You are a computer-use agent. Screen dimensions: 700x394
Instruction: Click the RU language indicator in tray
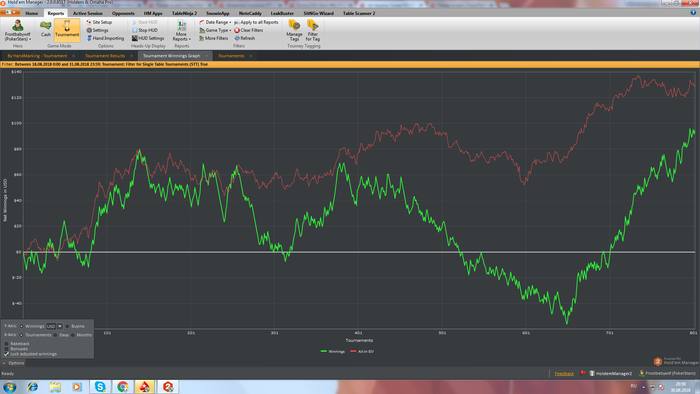click(633, 386)
